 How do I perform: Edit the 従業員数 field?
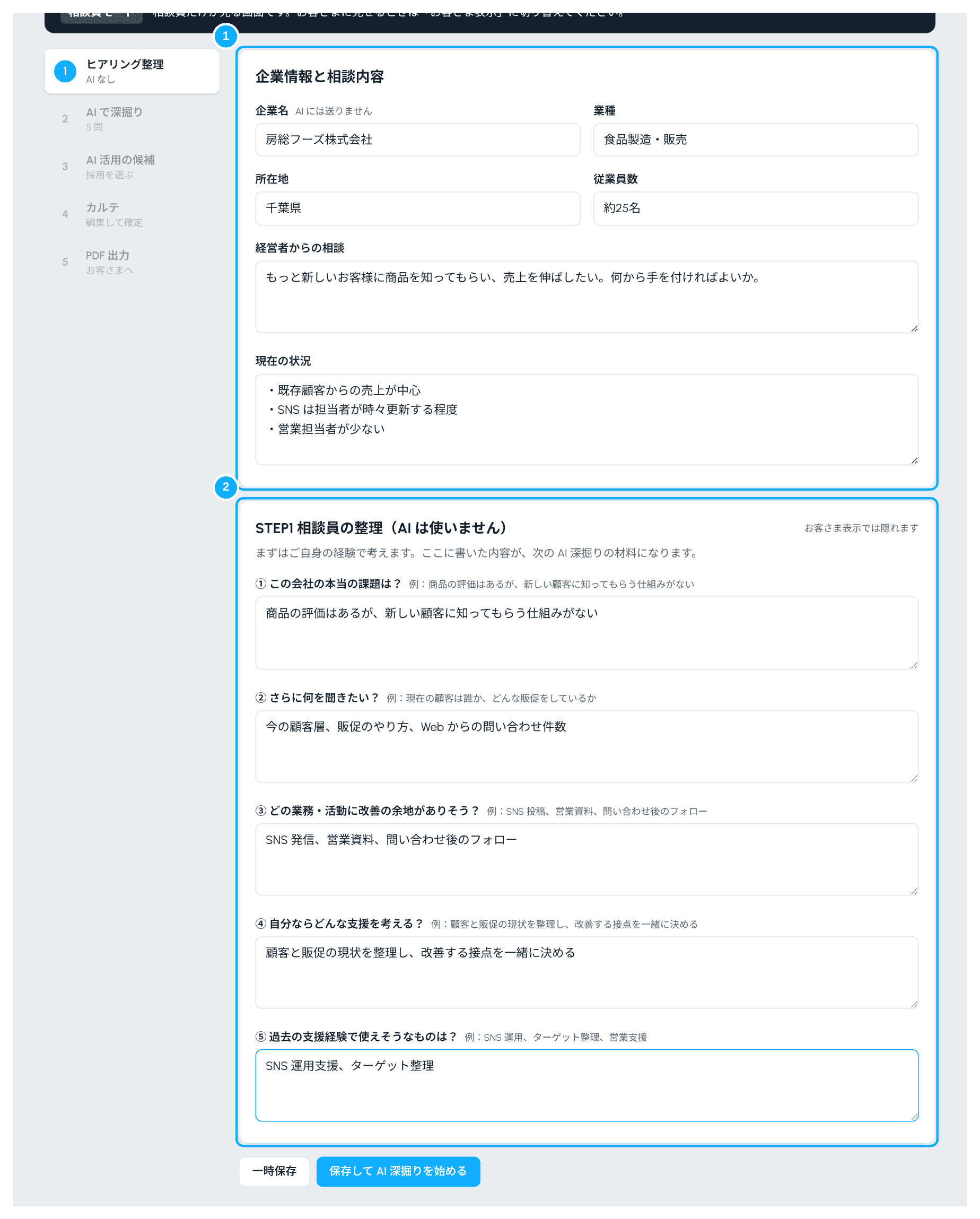[x=756, y=208]
